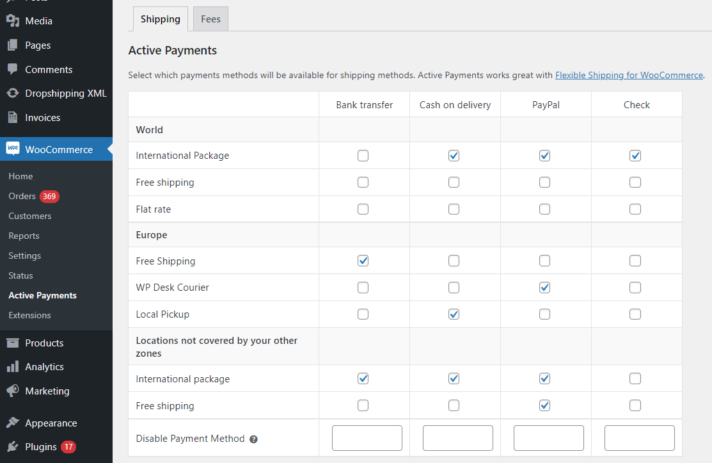
Task: Click the 'PayPal' column header
Action: 546,105
